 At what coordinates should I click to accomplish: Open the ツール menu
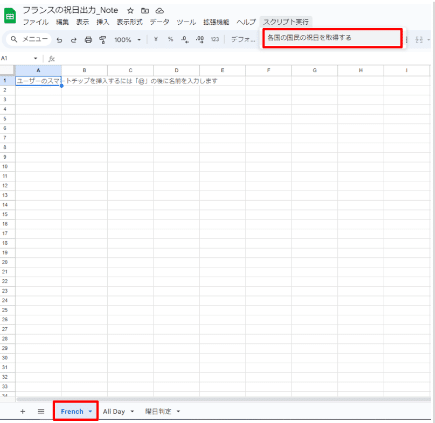tap(186, 22)
